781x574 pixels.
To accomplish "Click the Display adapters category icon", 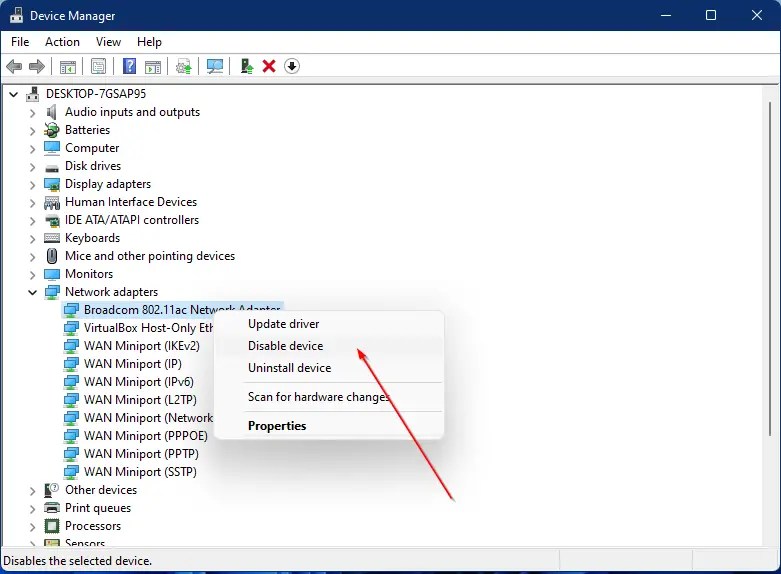I will pos(52,184).
